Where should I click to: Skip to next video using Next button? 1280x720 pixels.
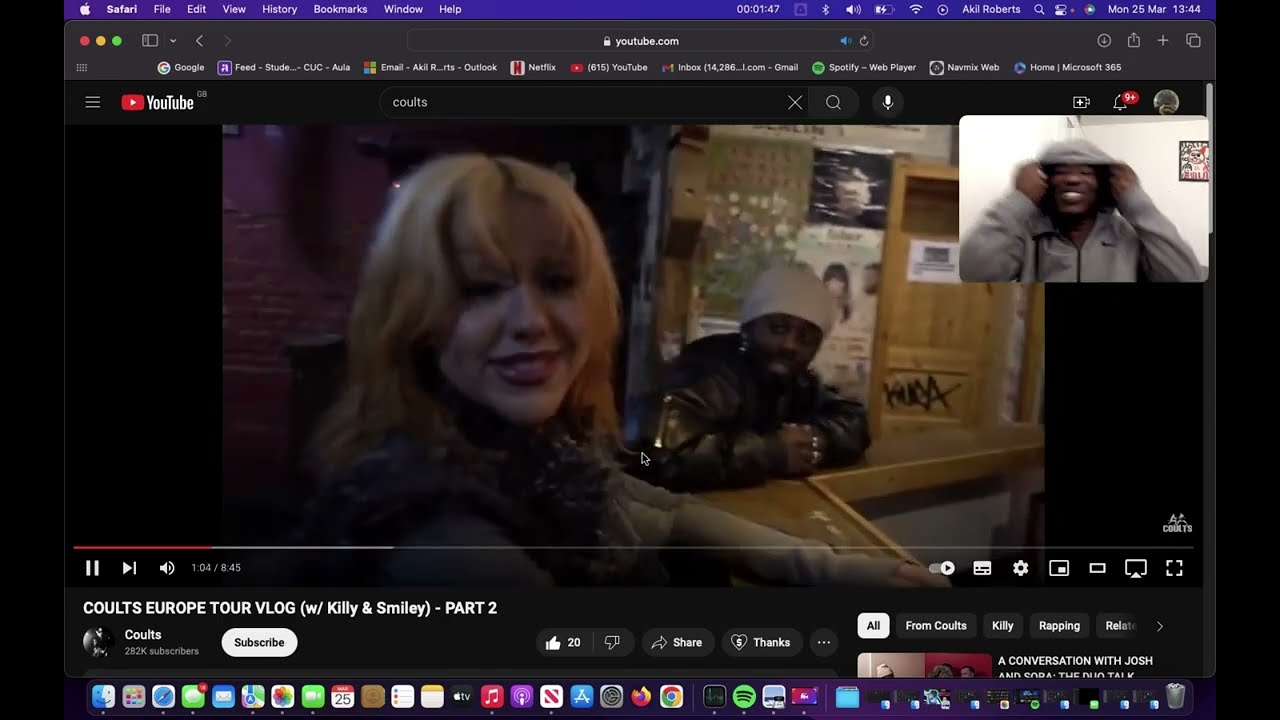click(129, 568)
